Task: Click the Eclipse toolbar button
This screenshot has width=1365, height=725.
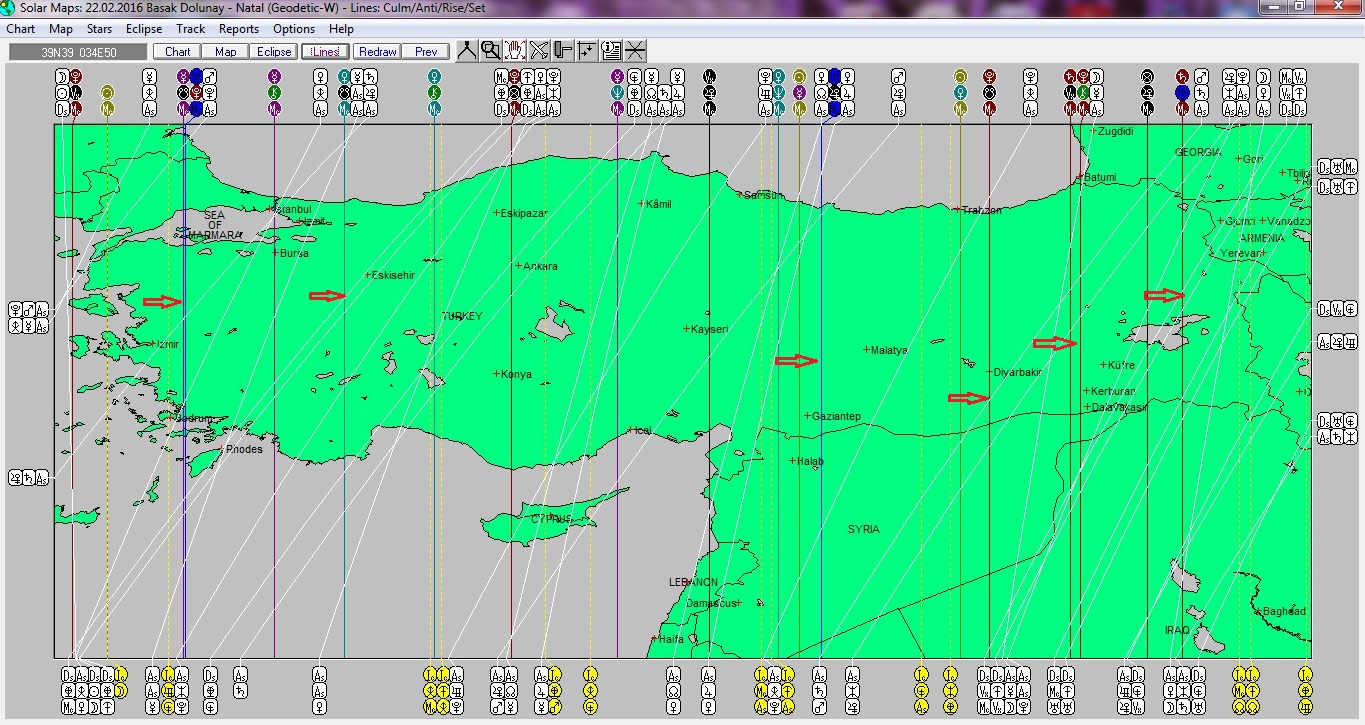Action: tap(274, 52)
